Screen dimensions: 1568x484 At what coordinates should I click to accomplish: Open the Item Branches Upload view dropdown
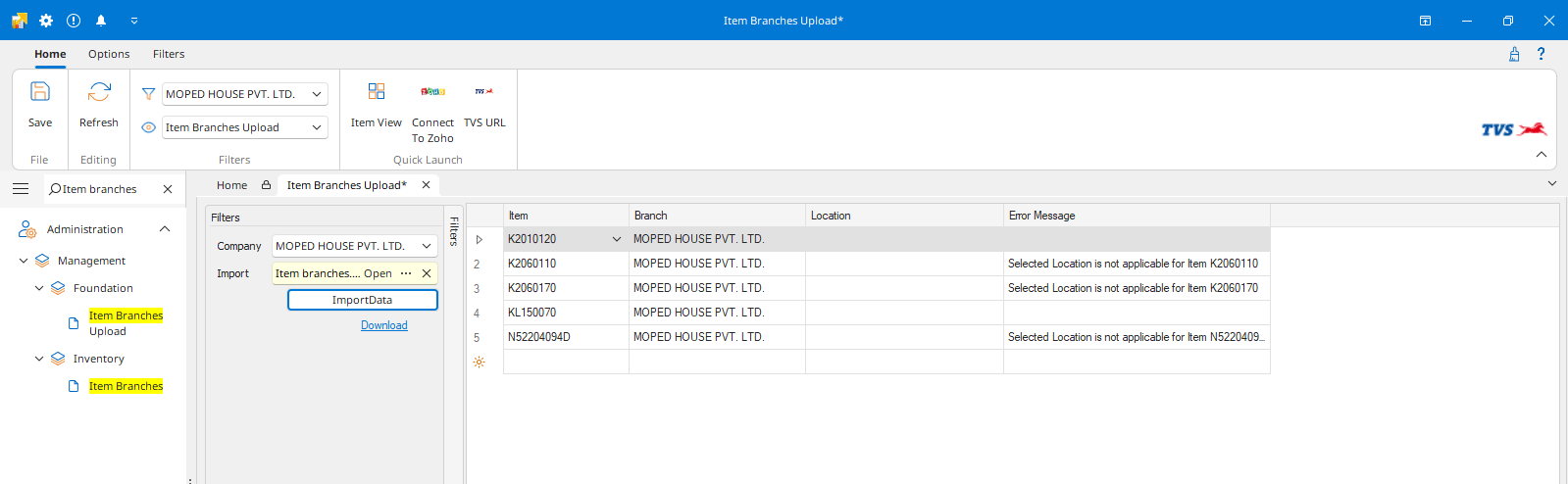point(317,127)
